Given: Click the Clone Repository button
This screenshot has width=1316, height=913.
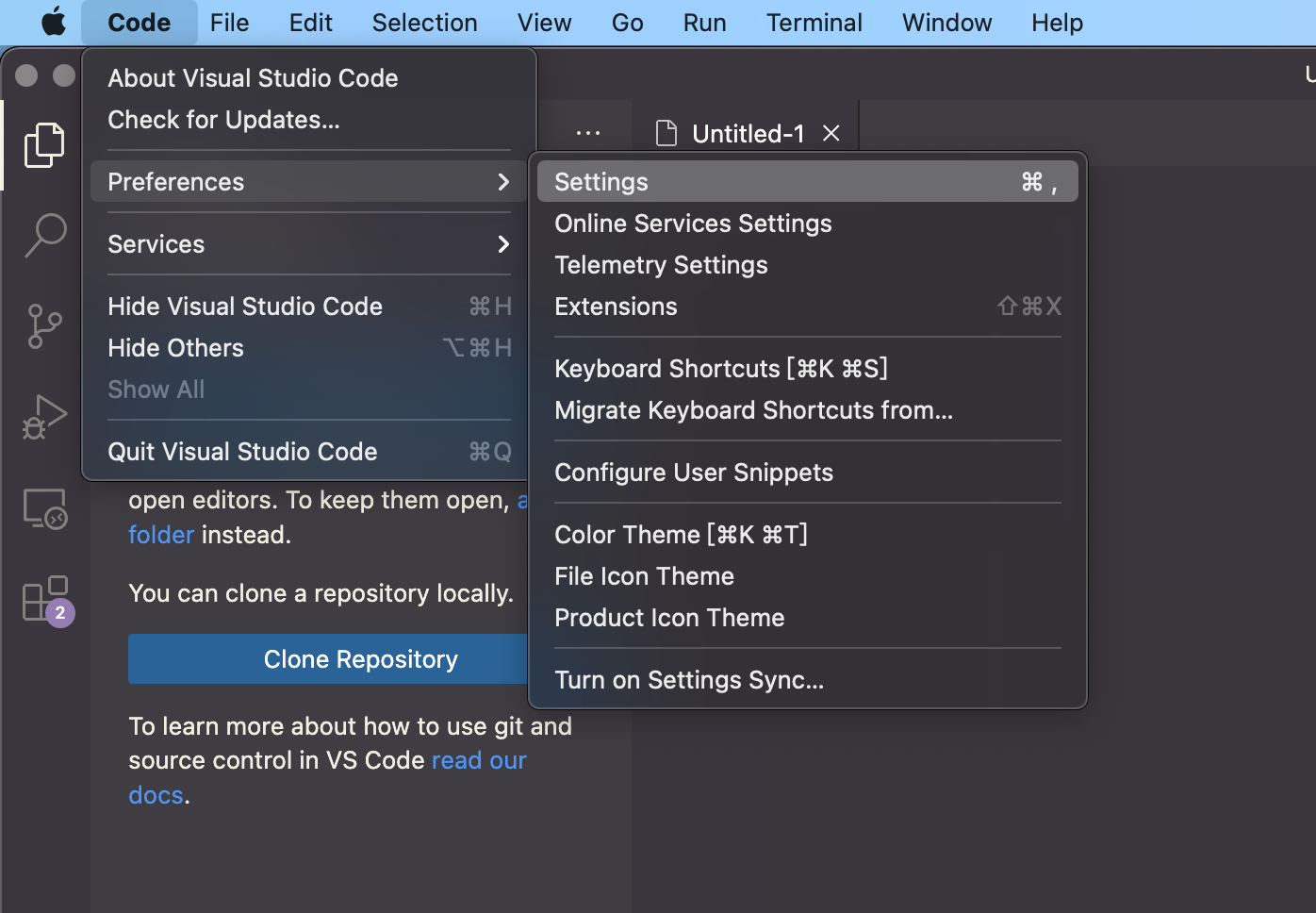Looking at the screenshot, I should pos(360,659).
